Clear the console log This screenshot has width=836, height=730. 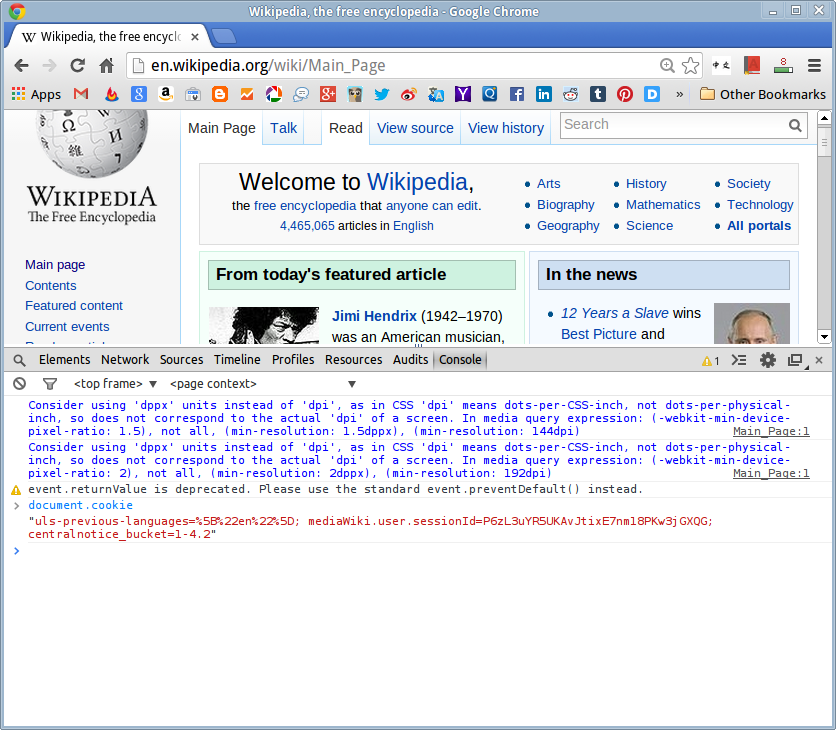[x=20, y=383]
